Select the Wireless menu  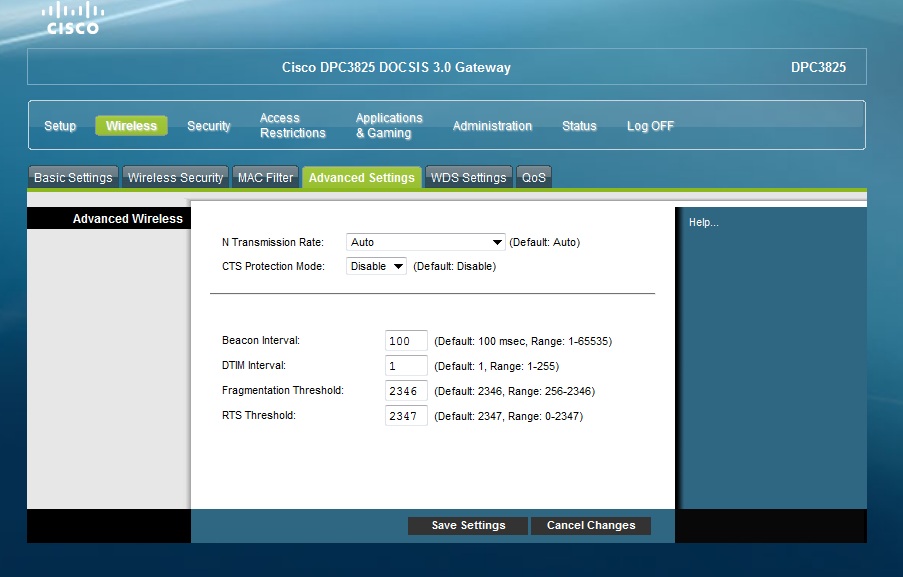click(131, 126)
